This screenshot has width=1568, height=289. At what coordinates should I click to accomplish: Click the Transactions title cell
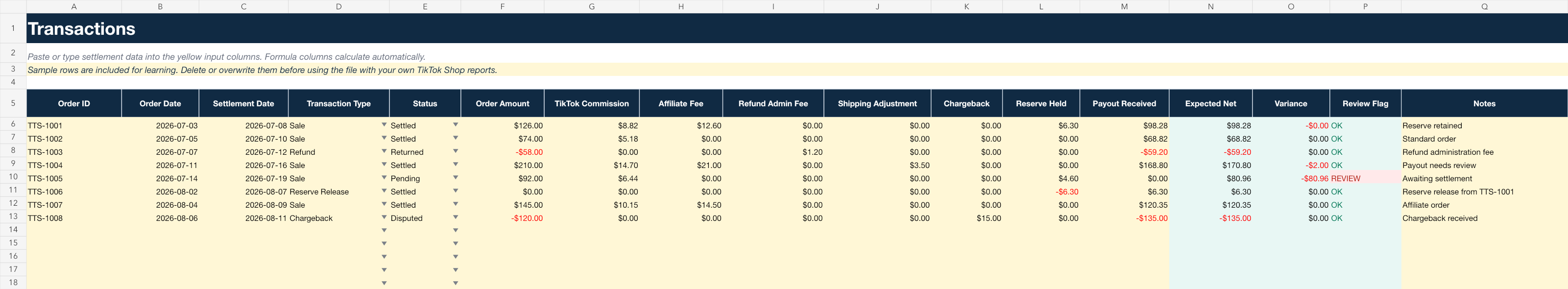click(x=797, y=28)
